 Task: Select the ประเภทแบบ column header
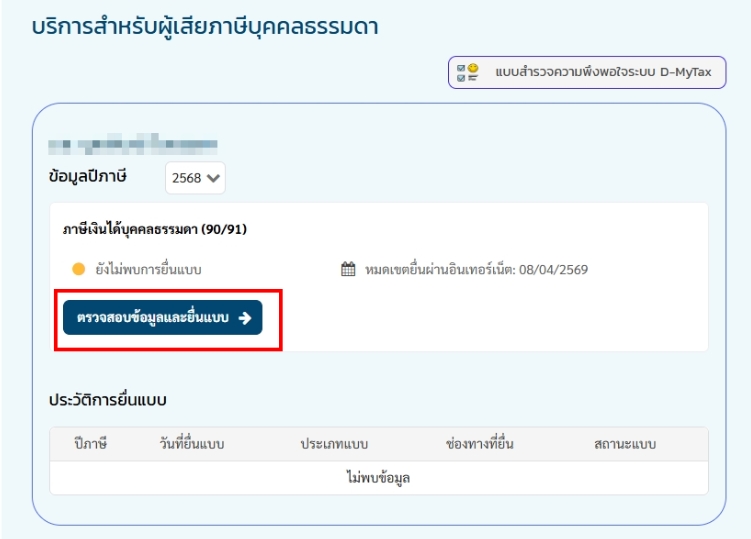click(x=336, y=444)
